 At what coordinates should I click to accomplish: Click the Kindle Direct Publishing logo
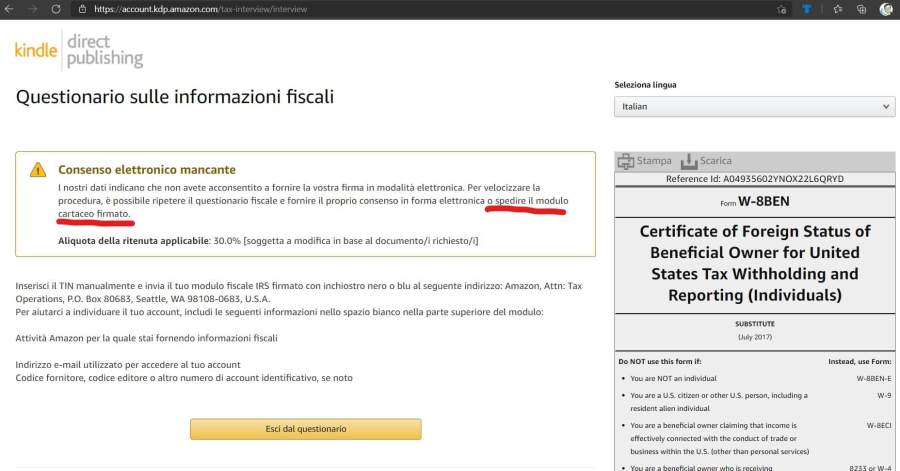click(x=79, y=50)
